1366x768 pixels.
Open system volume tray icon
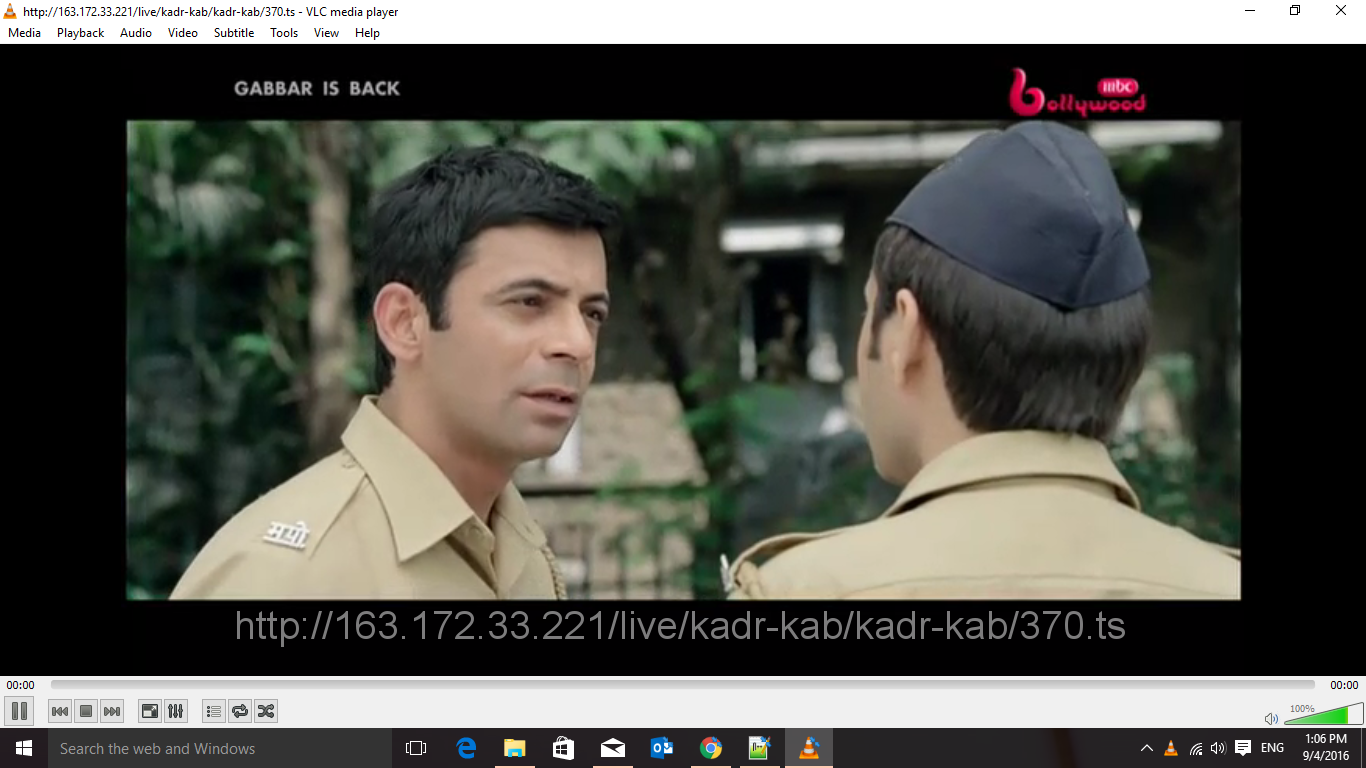(1218, 748)
